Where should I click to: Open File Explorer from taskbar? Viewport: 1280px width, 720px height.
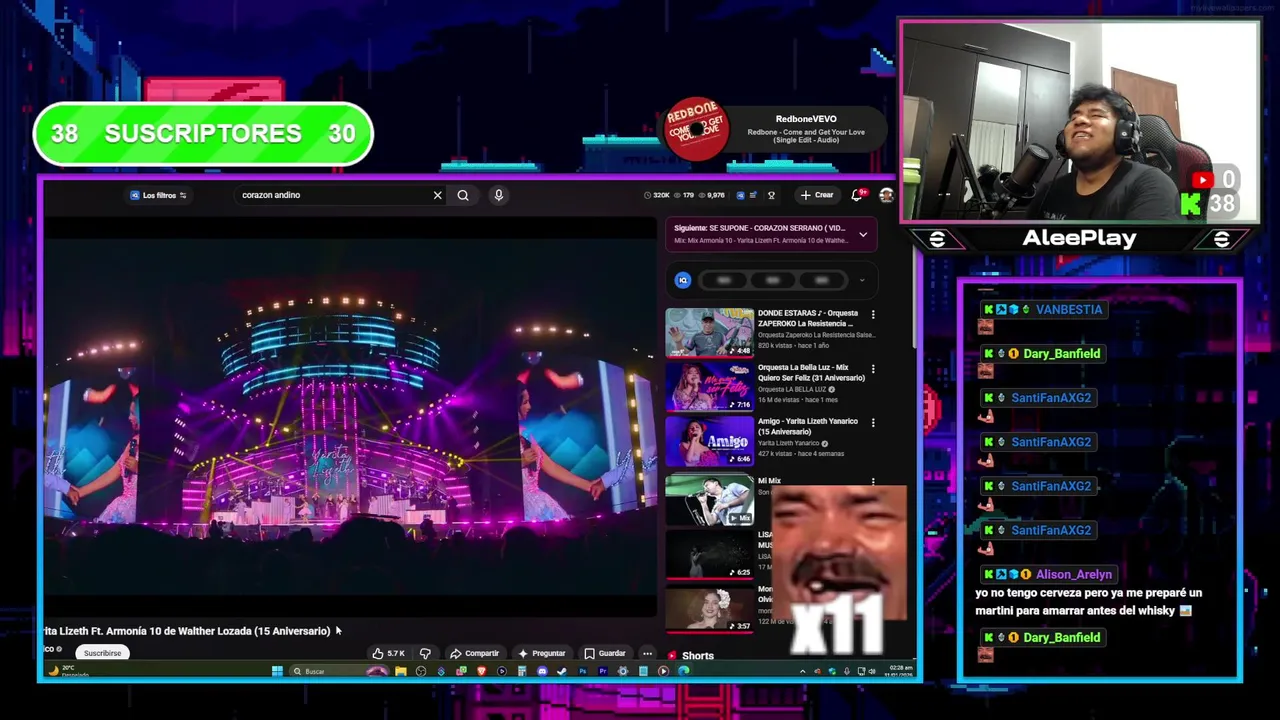pos(401,671)
